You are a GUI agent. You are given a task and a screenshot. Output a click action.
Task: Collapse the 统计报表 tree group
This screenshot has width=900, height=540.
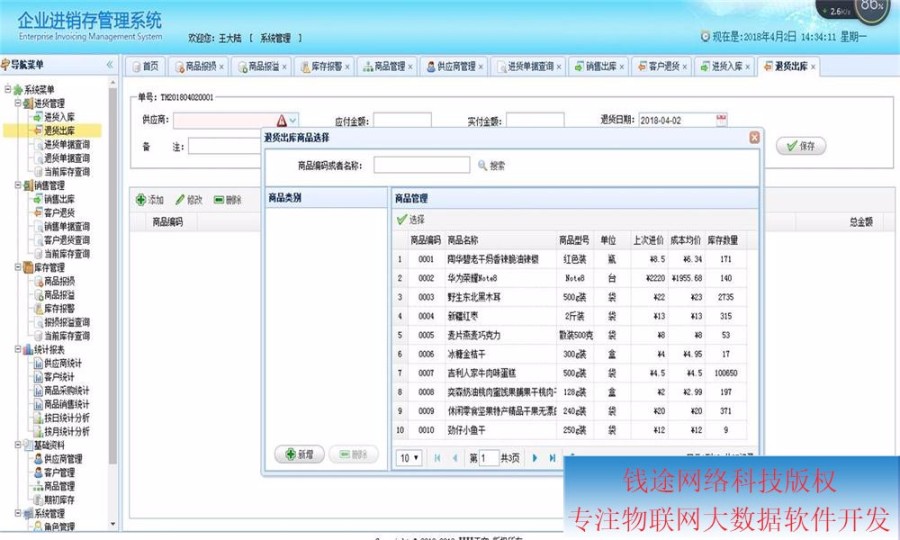18,349
